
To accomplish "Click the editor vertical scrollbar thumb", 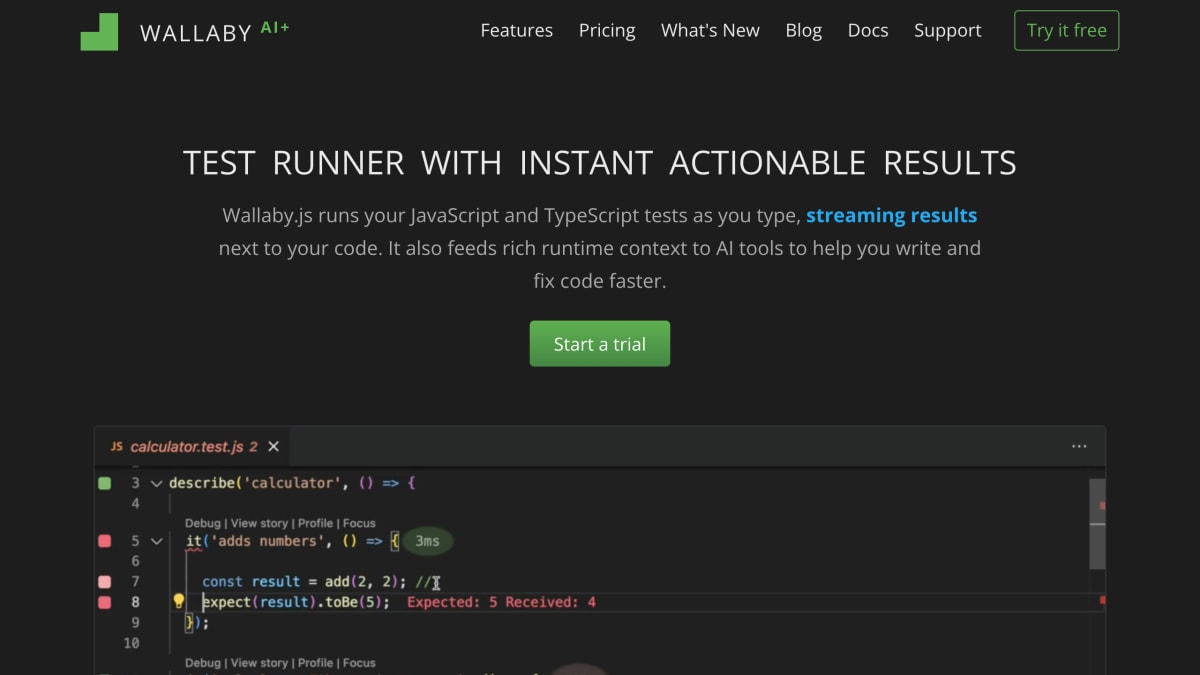I will point(1097,523).
